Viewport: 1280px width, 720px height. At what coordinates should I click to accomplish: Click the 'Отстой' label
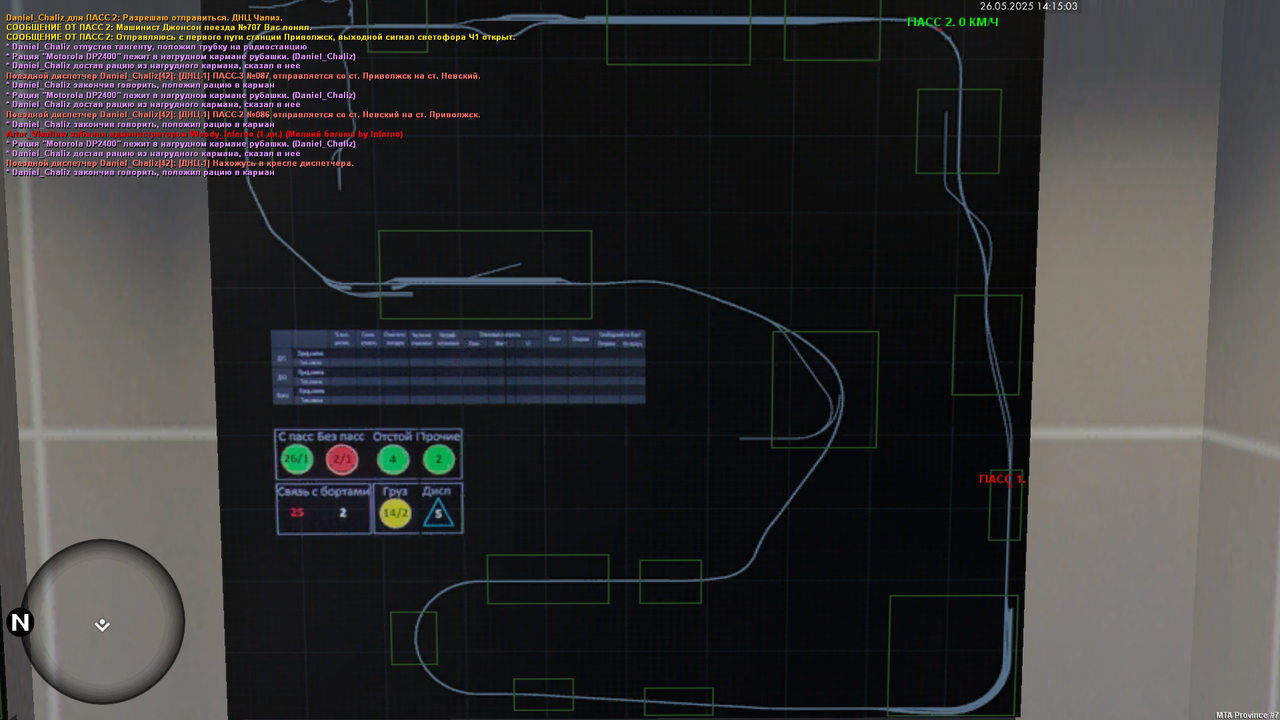pos(392,437)
